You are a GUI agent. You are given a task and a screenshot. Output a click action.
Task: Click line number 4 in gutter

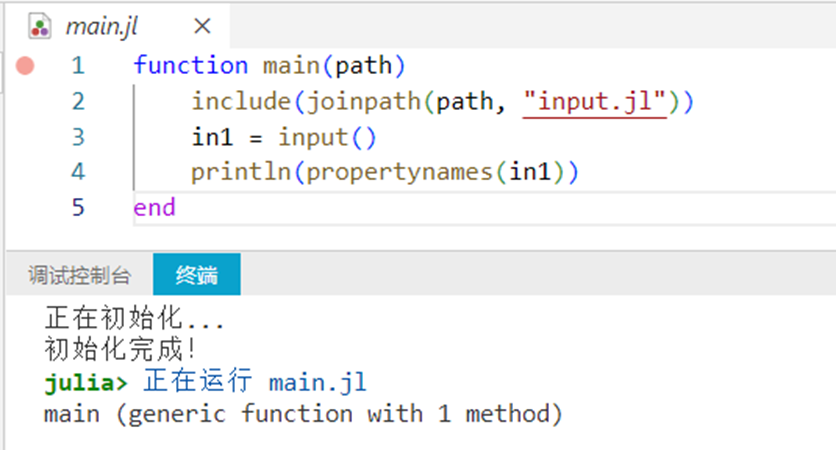[x=78, y=172]
